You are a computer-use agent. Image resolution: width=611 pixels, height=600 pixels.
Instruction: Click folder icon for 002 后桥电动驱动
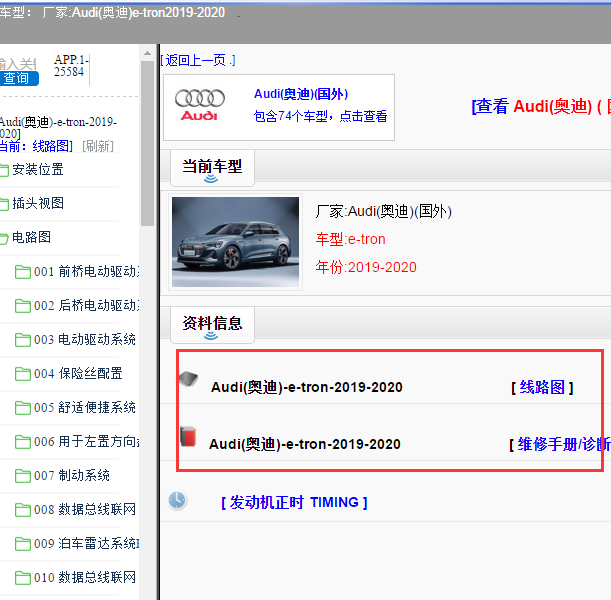(x=23, y=306)
